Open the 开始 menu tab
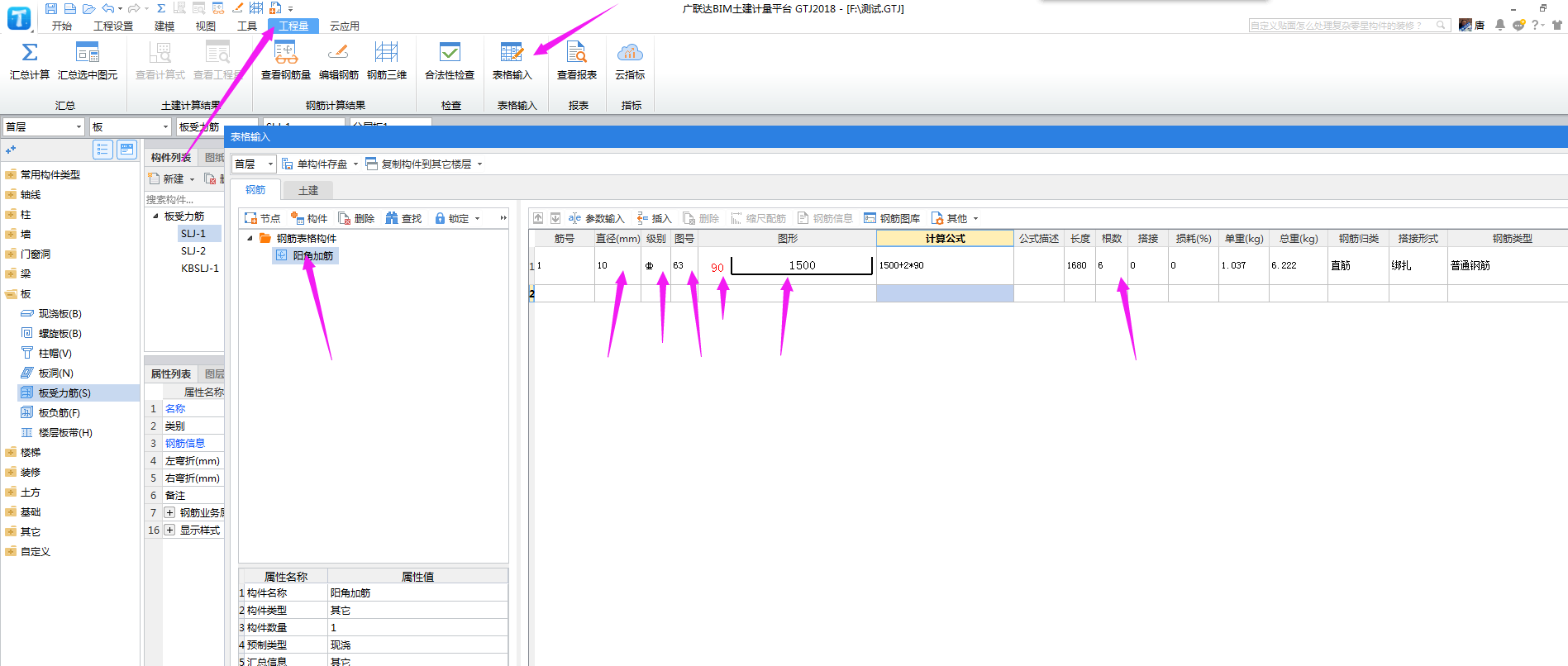Screen dimensions: 1568x666 click(x=62, y=26)
